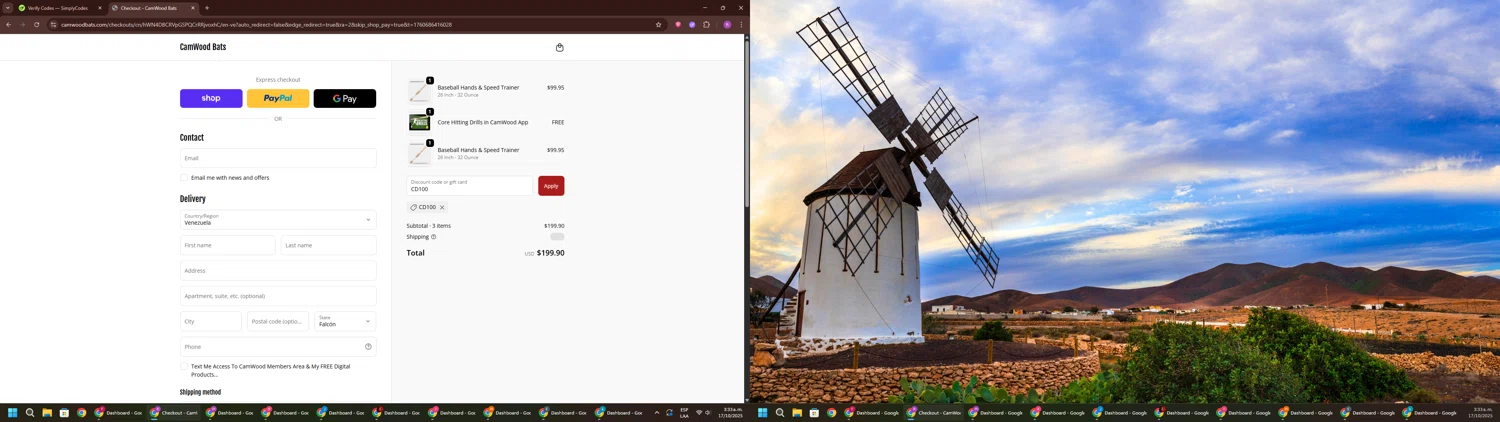
Task: Click the sync icon in the system tray
Action: (x=669, y=412)
